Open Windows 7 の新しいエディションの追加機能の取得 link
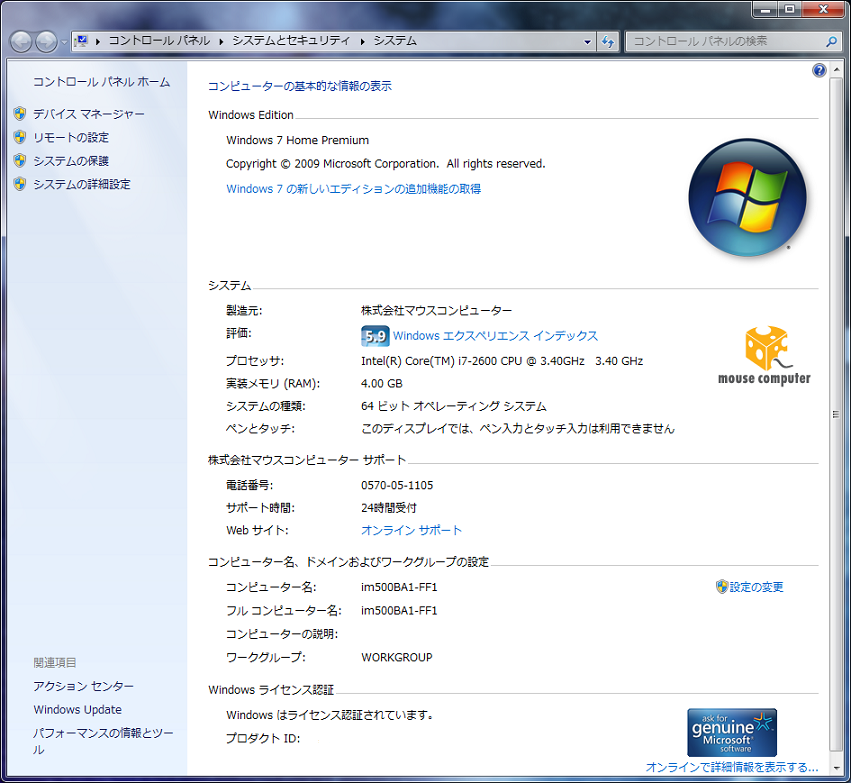The image size is (851, 783). coord(353,189)
